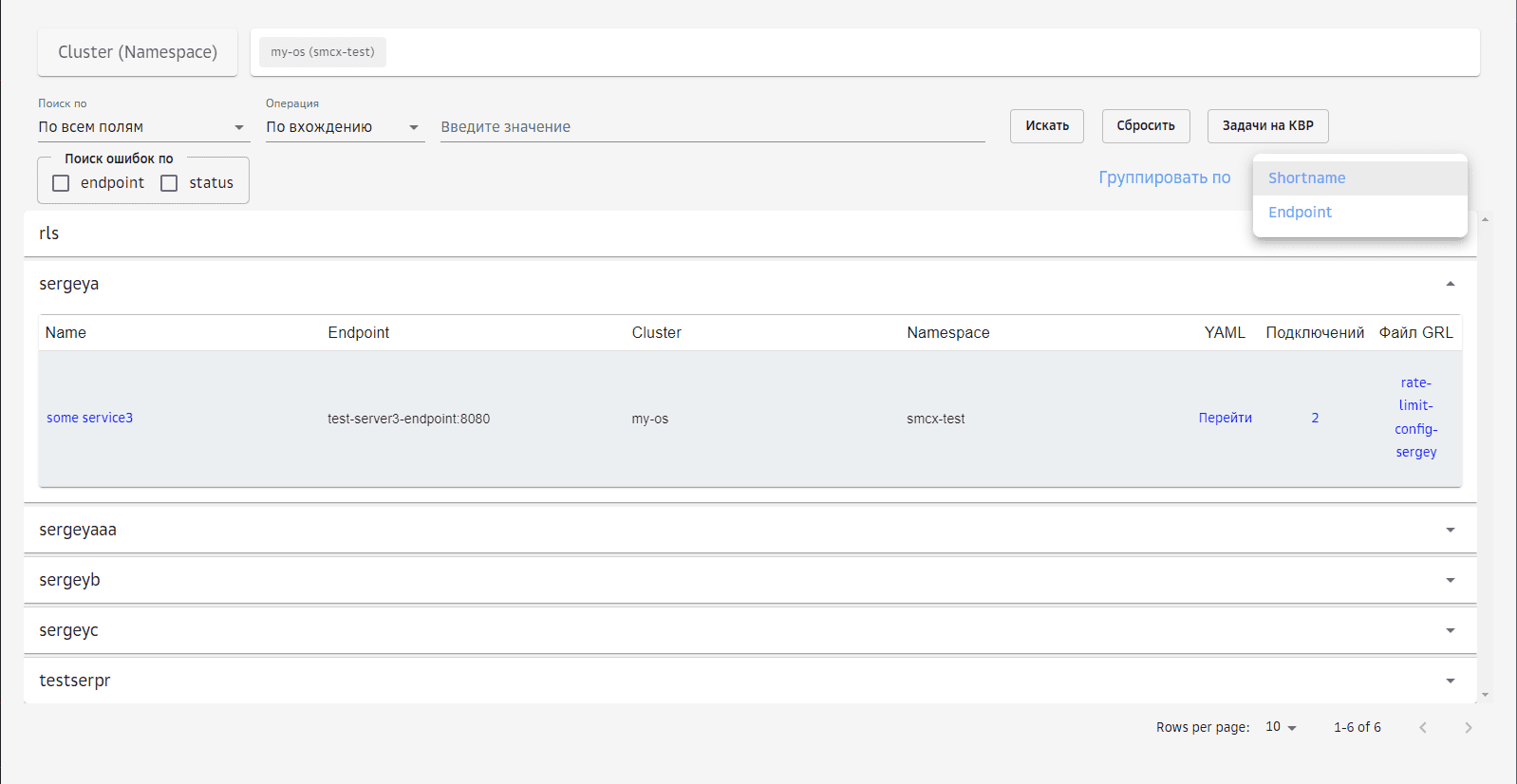Screen dimensions: 1517x784
Task: Enable the status error search checkbox
Action: click(x=170, y=183)
